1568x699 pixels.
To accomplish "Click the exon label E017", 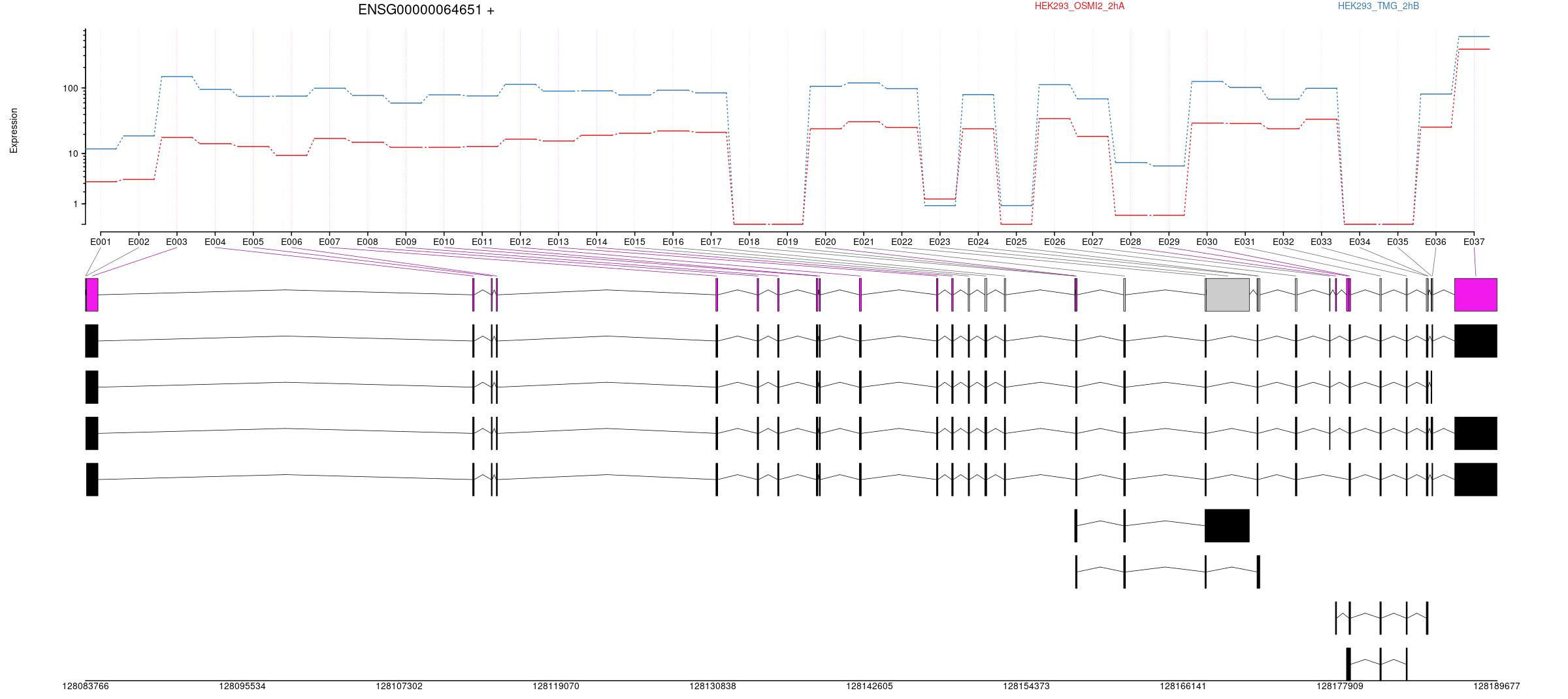I will tap(711, 242).
